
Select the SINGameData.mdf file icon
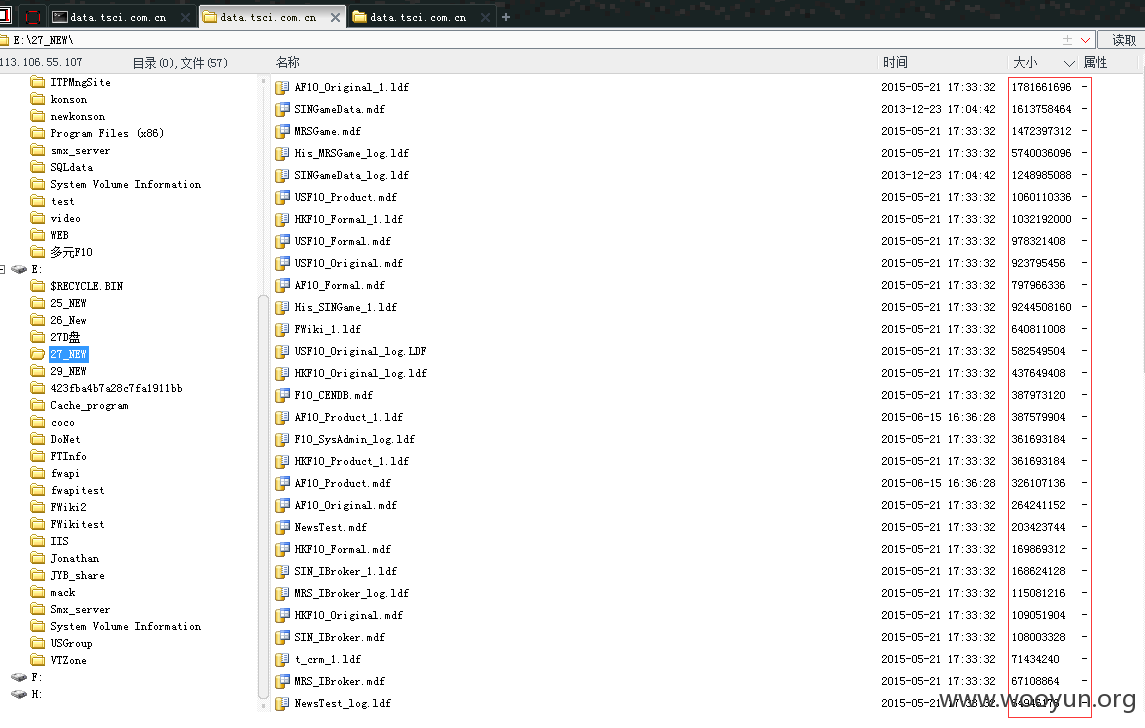point(282,110)
